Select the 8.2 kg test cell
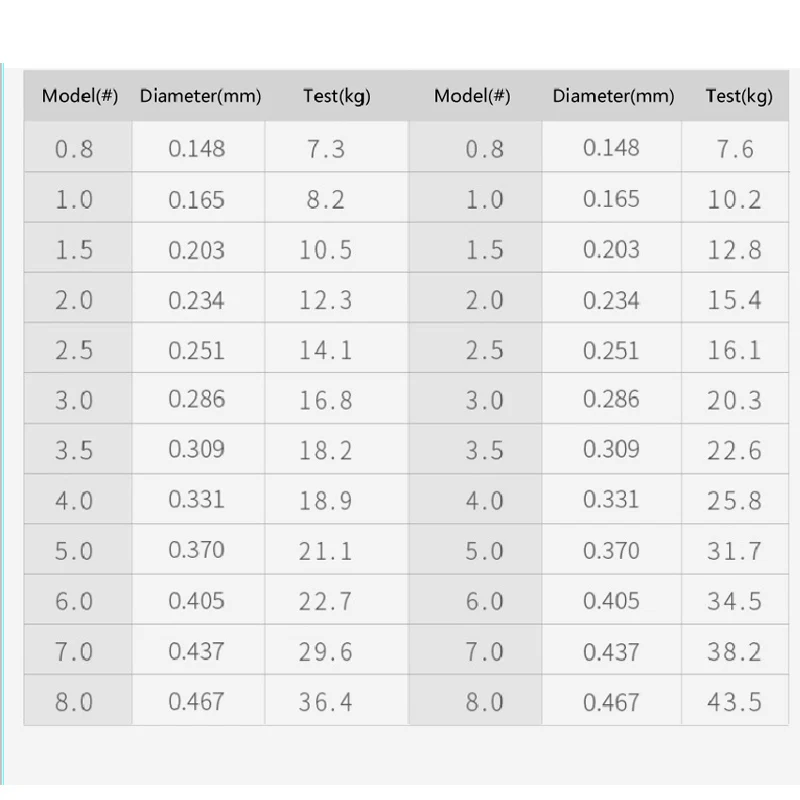 pyautogui.click(x=326, y=200)
